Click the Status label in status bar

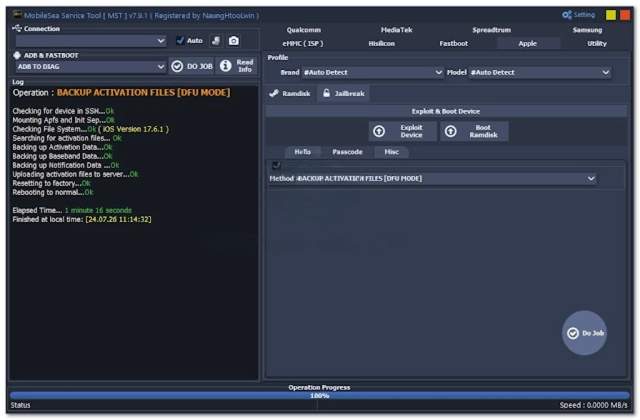coord(20,405)
